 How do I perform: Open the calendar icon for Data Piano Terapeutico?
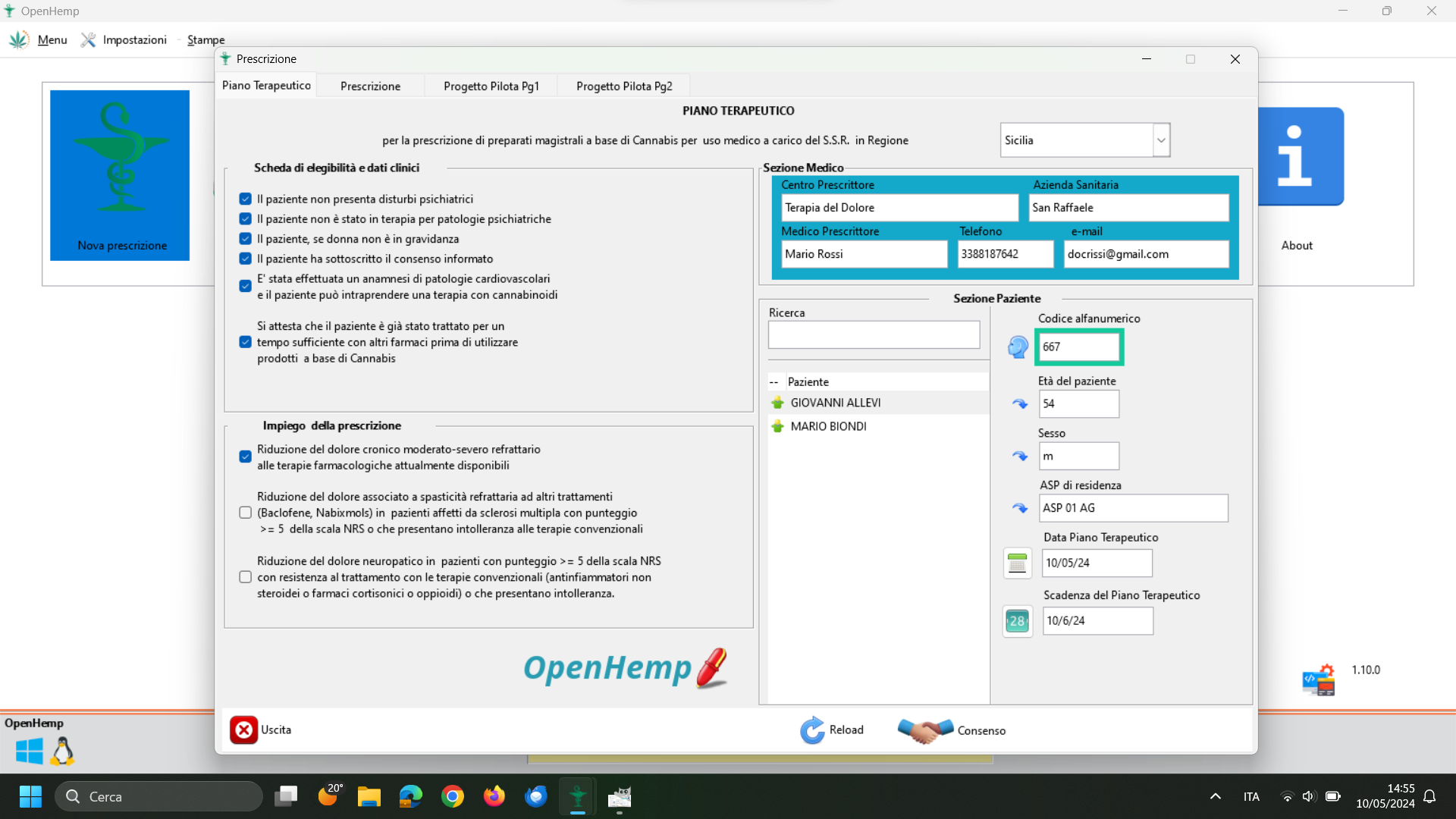[x=1018, y=563]
